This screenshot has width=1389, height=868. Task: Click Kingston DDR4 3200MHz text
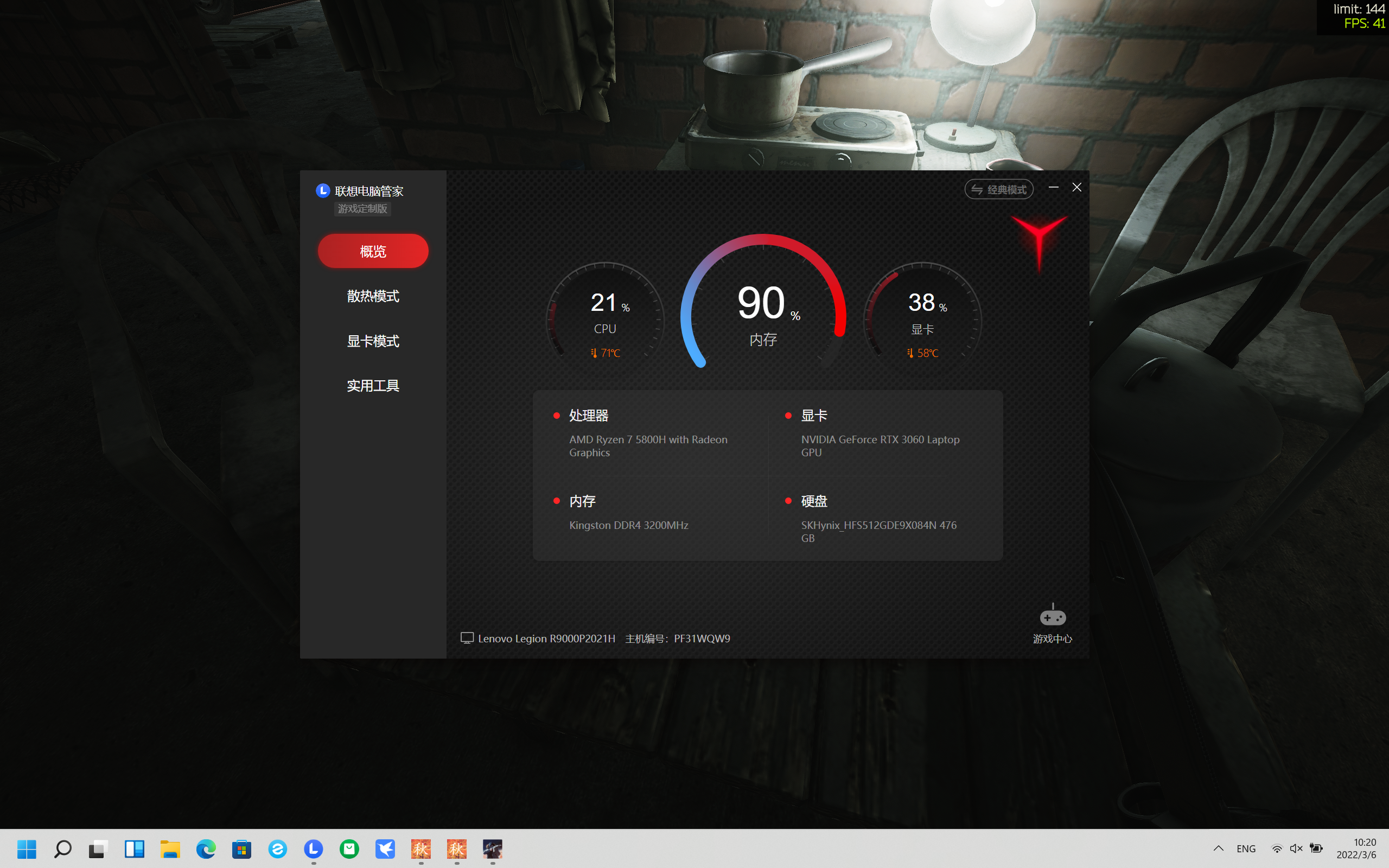pyautogui.click(x=628, y=525)
